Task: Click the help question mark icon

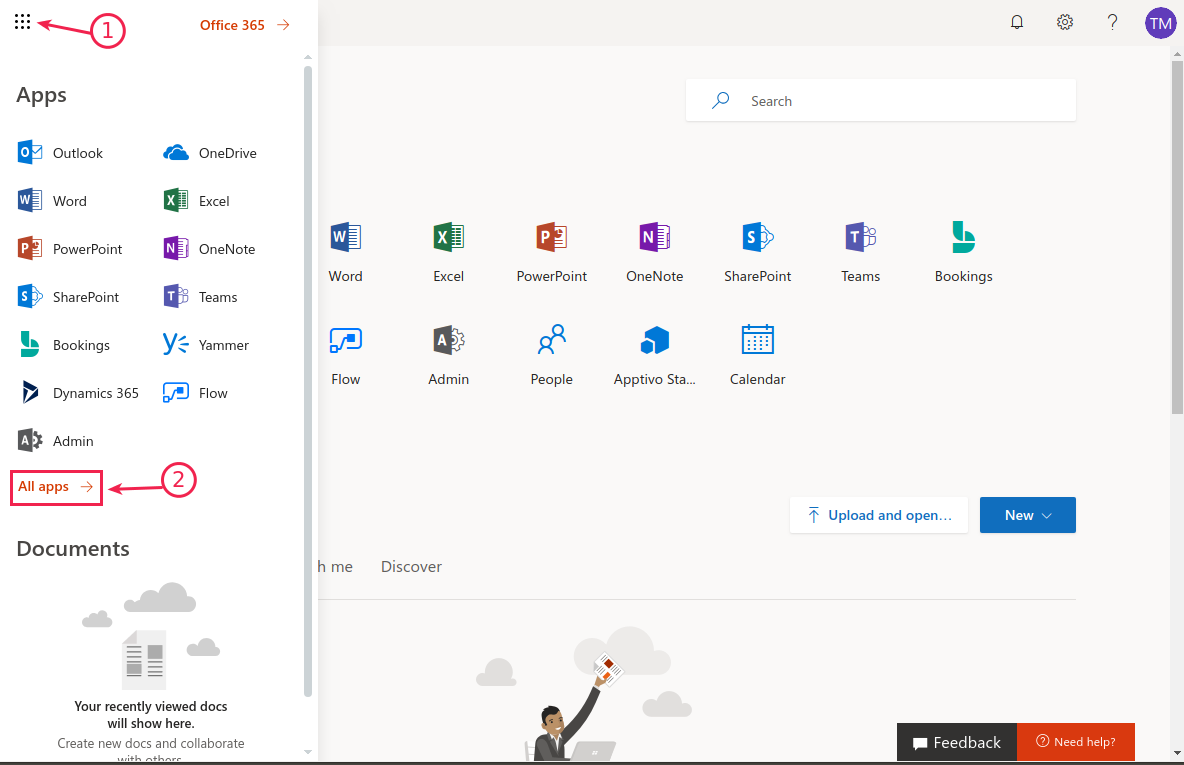Action: 1112,22
